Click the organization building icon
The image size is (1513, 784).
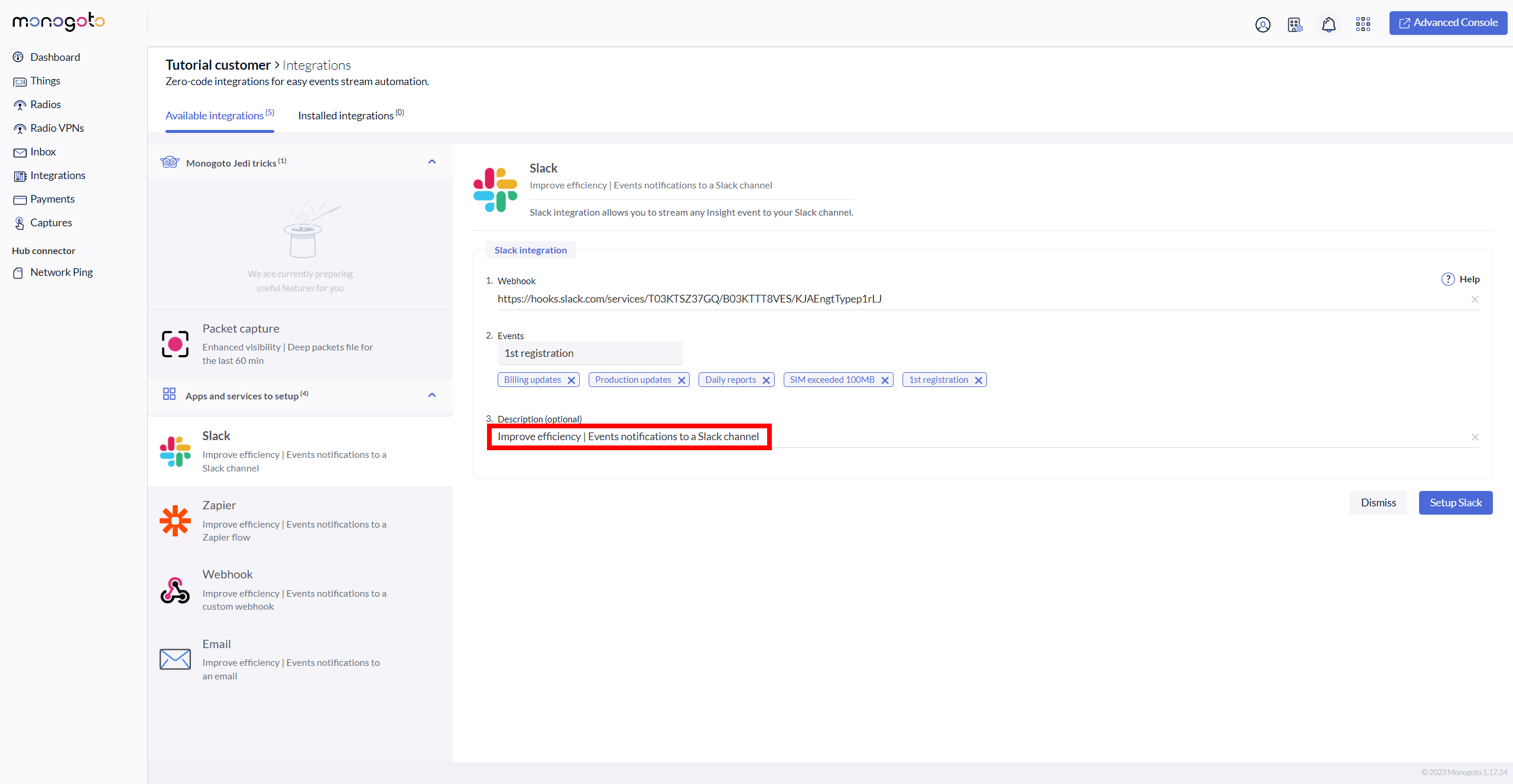[1295, 24]
